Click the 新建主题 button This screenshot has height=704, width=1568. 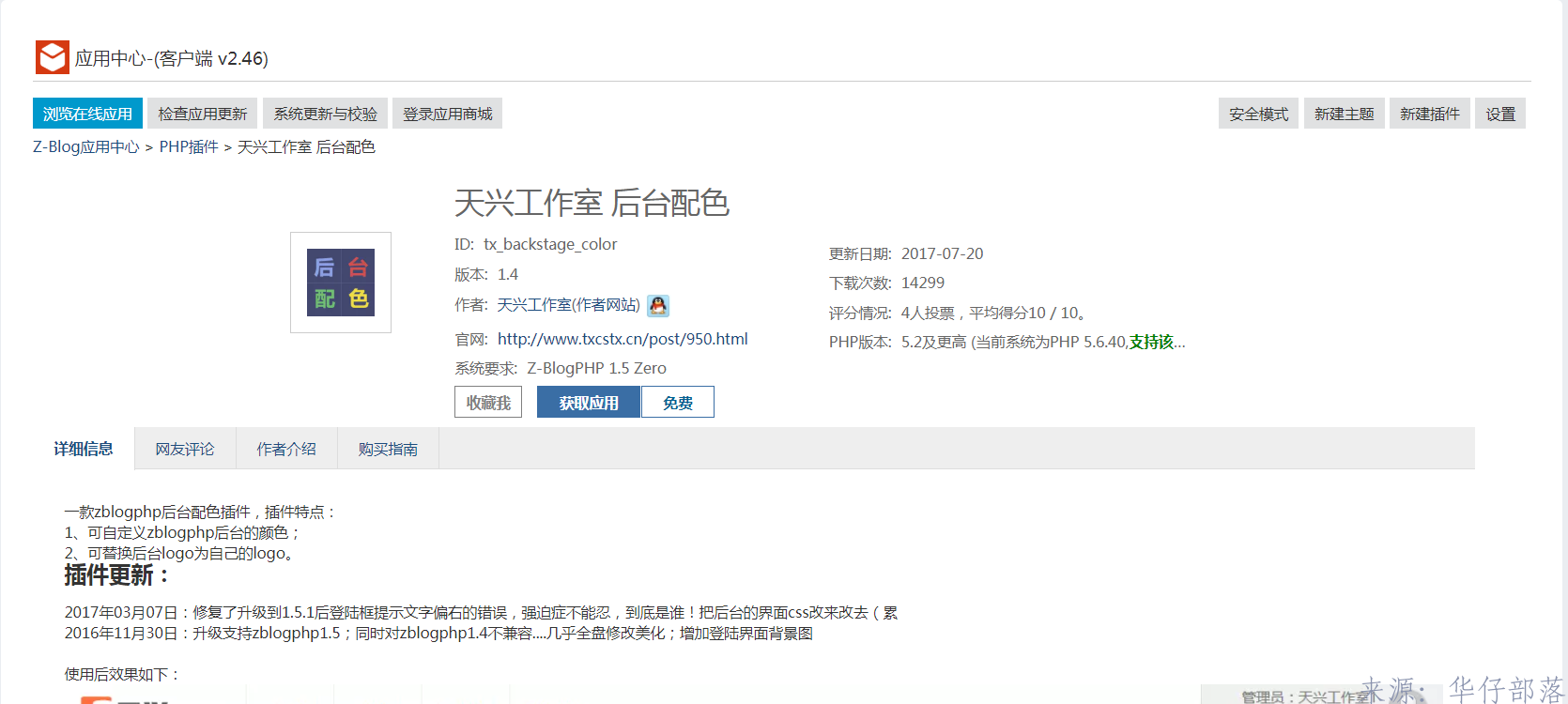[x=1345, y=114]
